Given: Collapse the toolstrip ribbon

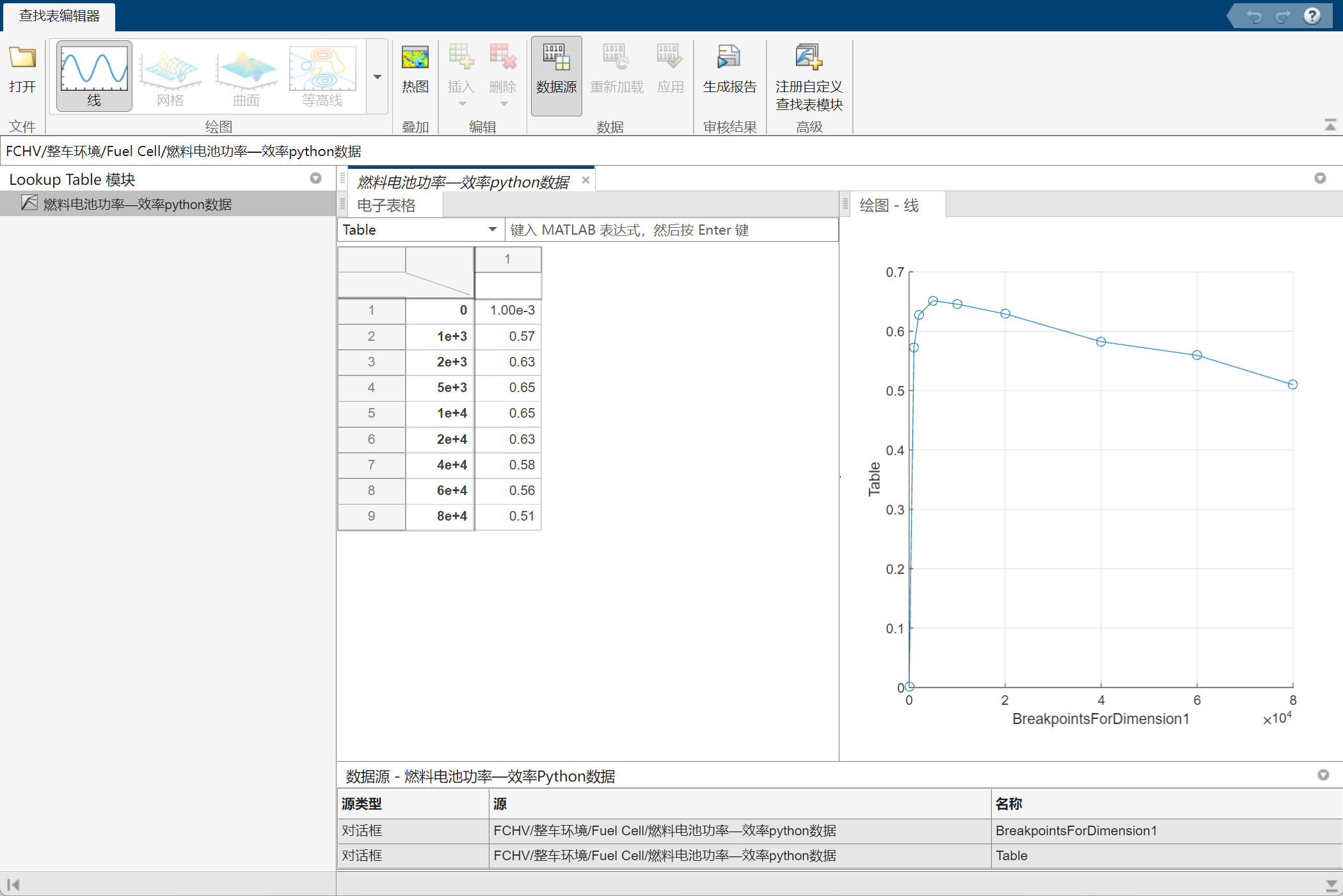Looking at the screenshot, I should (x=1330, y=125).
